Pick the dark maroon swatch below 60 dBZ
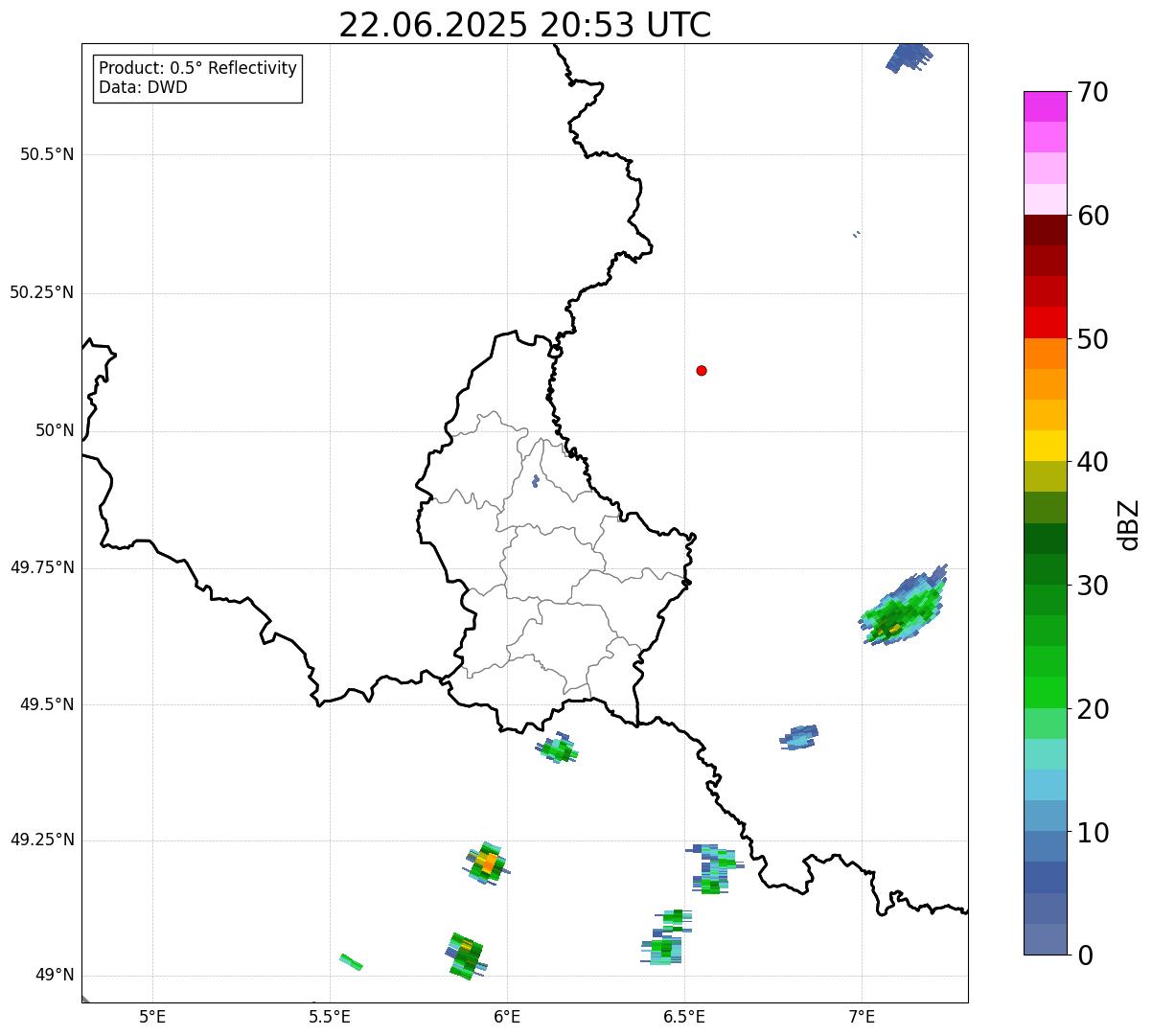1152x1036 pixels. (x=1045, y=230)
